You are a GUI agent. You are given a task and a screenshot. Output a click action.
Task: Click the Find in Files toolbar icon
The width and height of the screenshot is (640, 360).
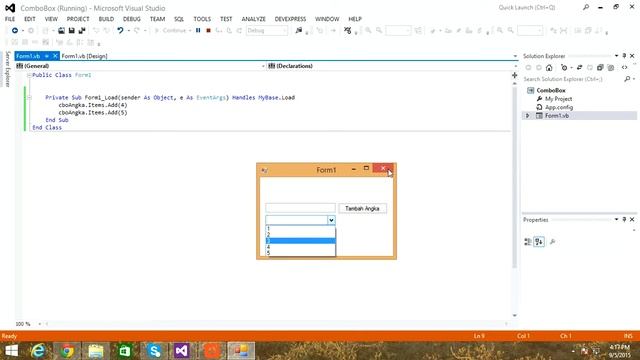click(299, 31)
